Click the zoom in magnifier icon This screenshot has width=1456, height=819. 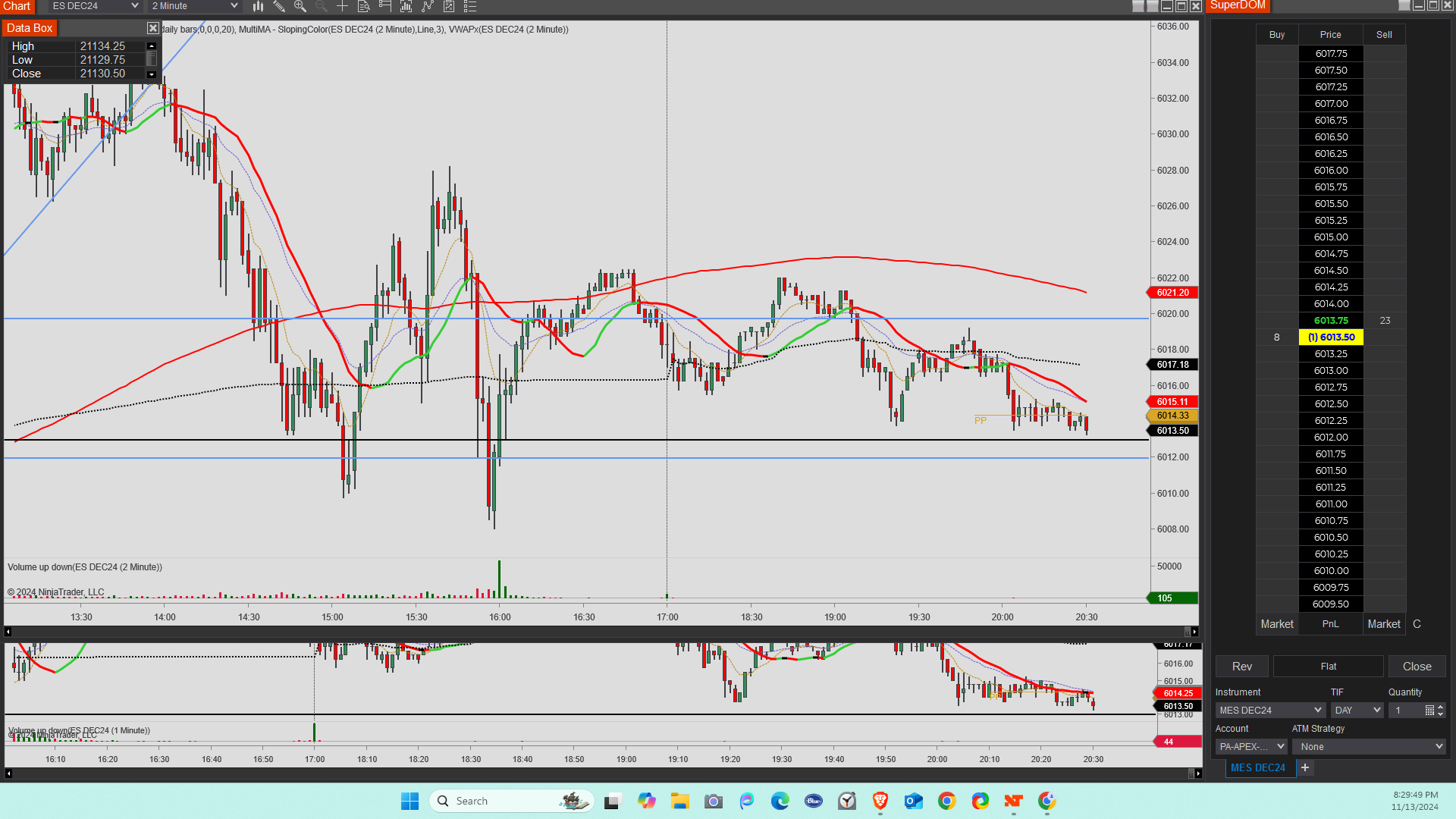click(x=300, y=6)
